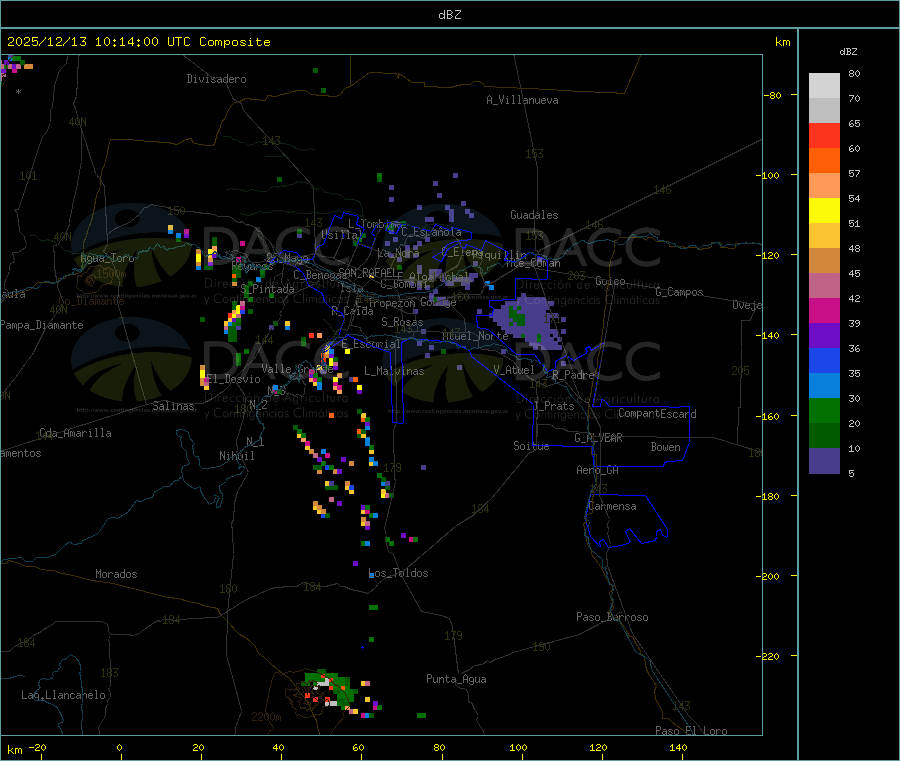
Task: Click the Guico location label
Action: tap(611, 281)
